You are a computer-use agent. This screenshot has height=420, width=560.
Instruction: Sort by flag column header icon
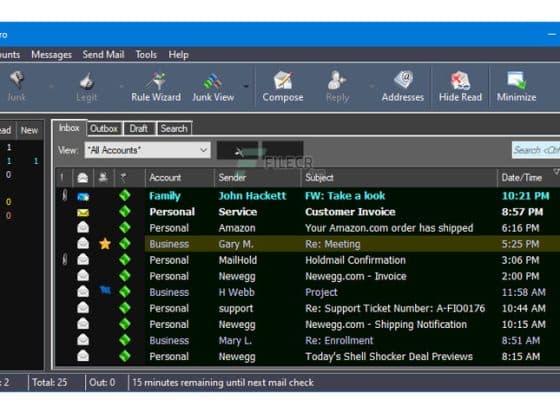(124, 178)
